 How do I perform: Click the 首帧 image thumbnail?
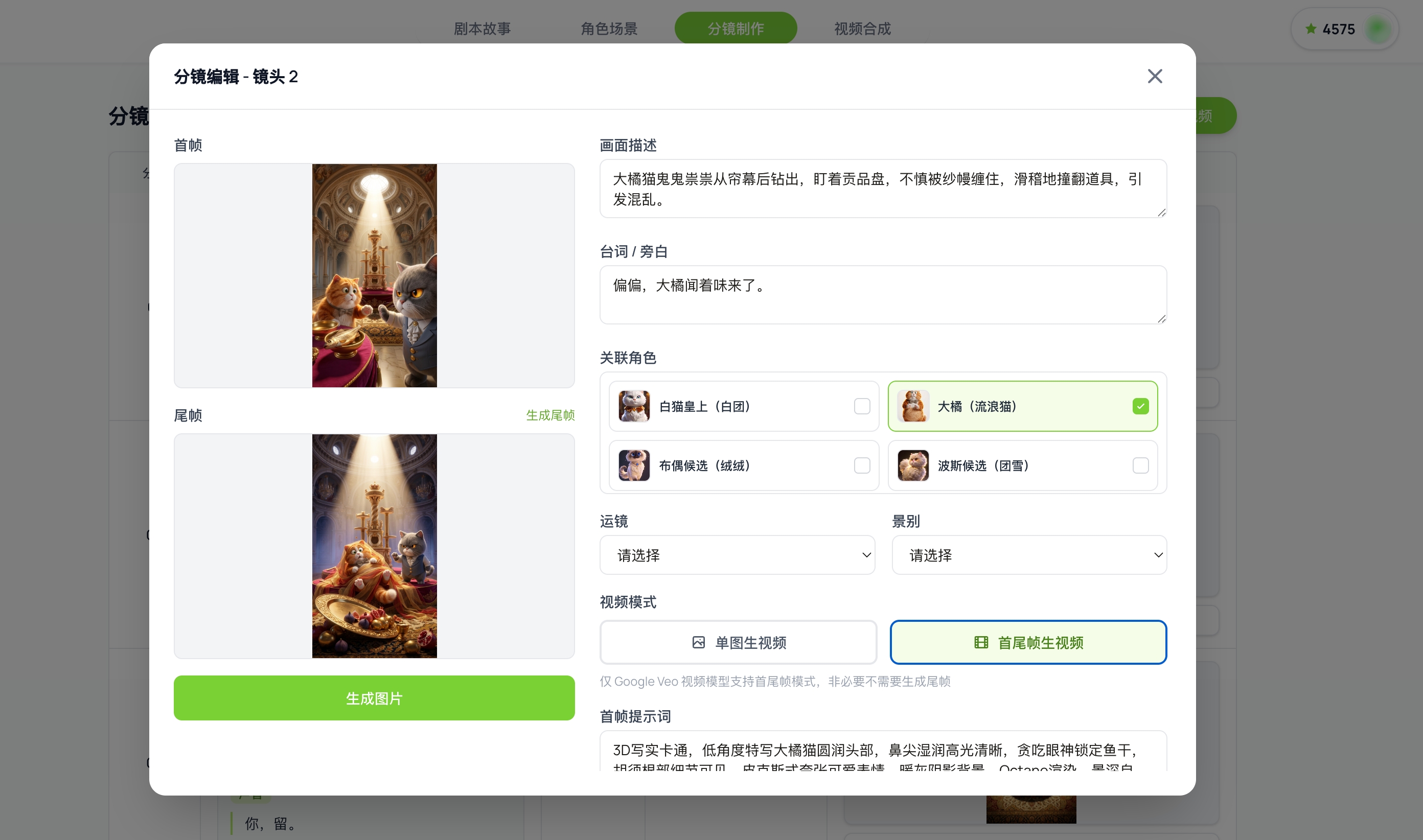pyautogui.click(x=374, y=276)
